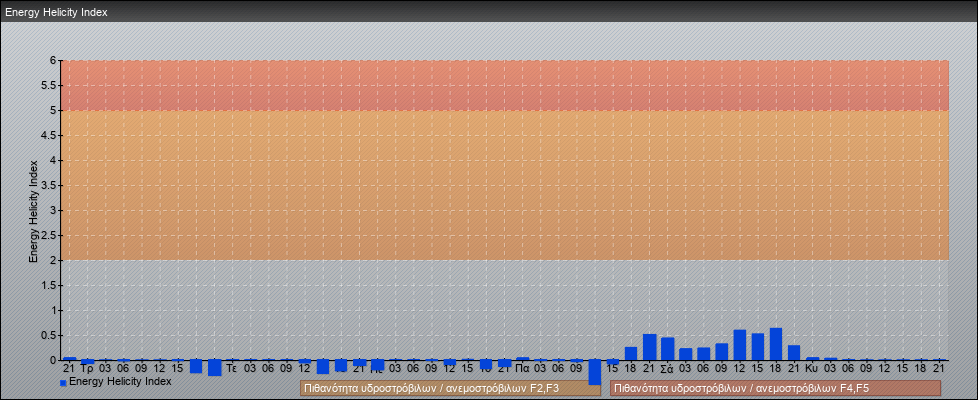This screenshot has width=978, height=400.
Task: Click the bar at 21 just before Σά
Action: [649, 347]
